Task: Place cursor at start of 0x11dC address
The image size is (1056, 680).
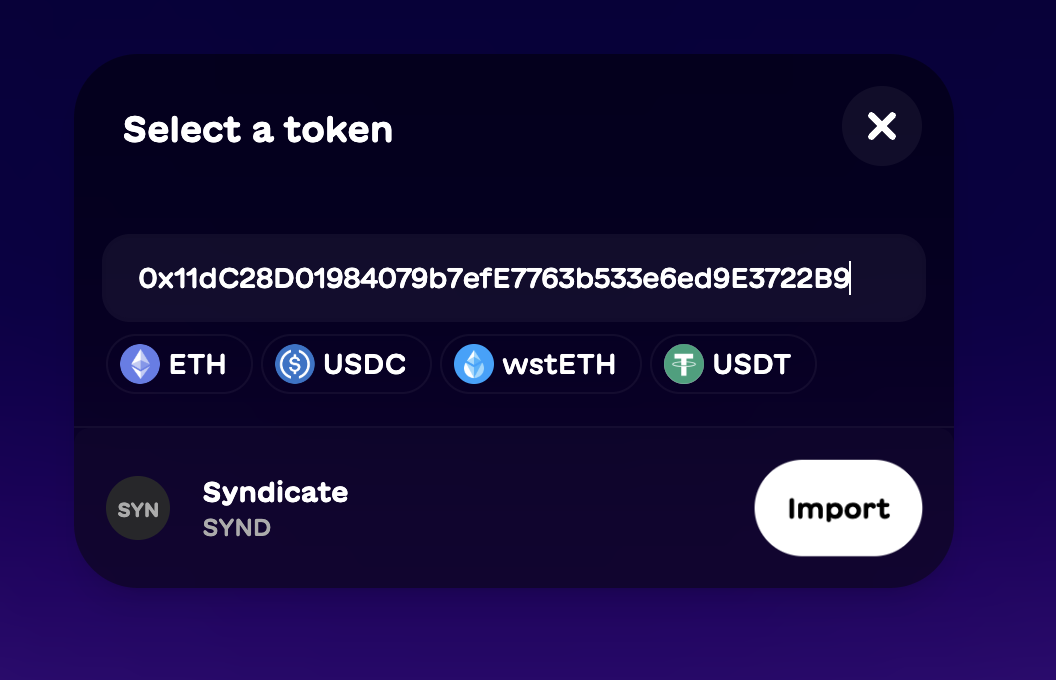Action: (x=140, y=278)
